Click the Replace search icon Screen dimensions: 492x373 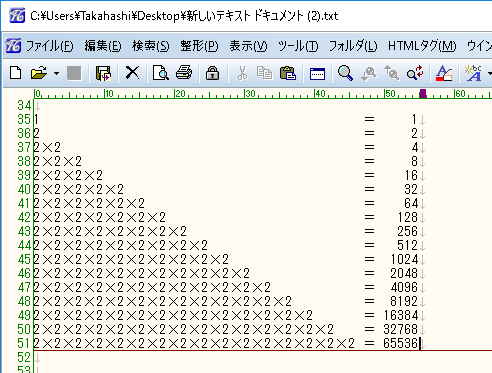pos(415,73)
